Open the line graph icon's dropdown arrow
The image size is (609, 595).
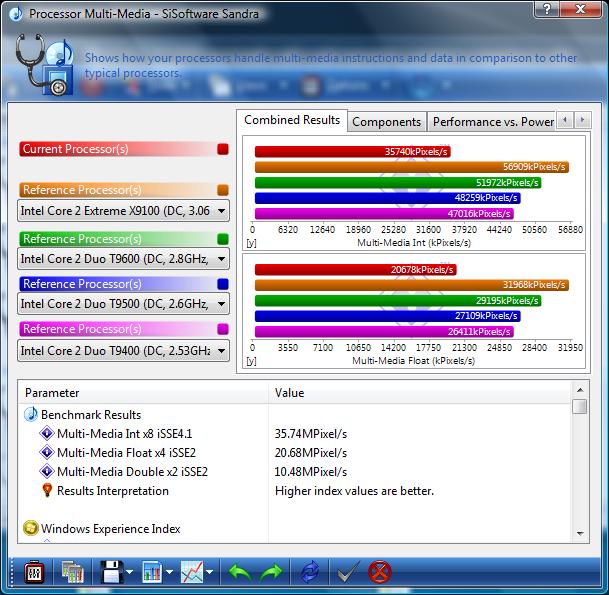click(x=209, y=572)
